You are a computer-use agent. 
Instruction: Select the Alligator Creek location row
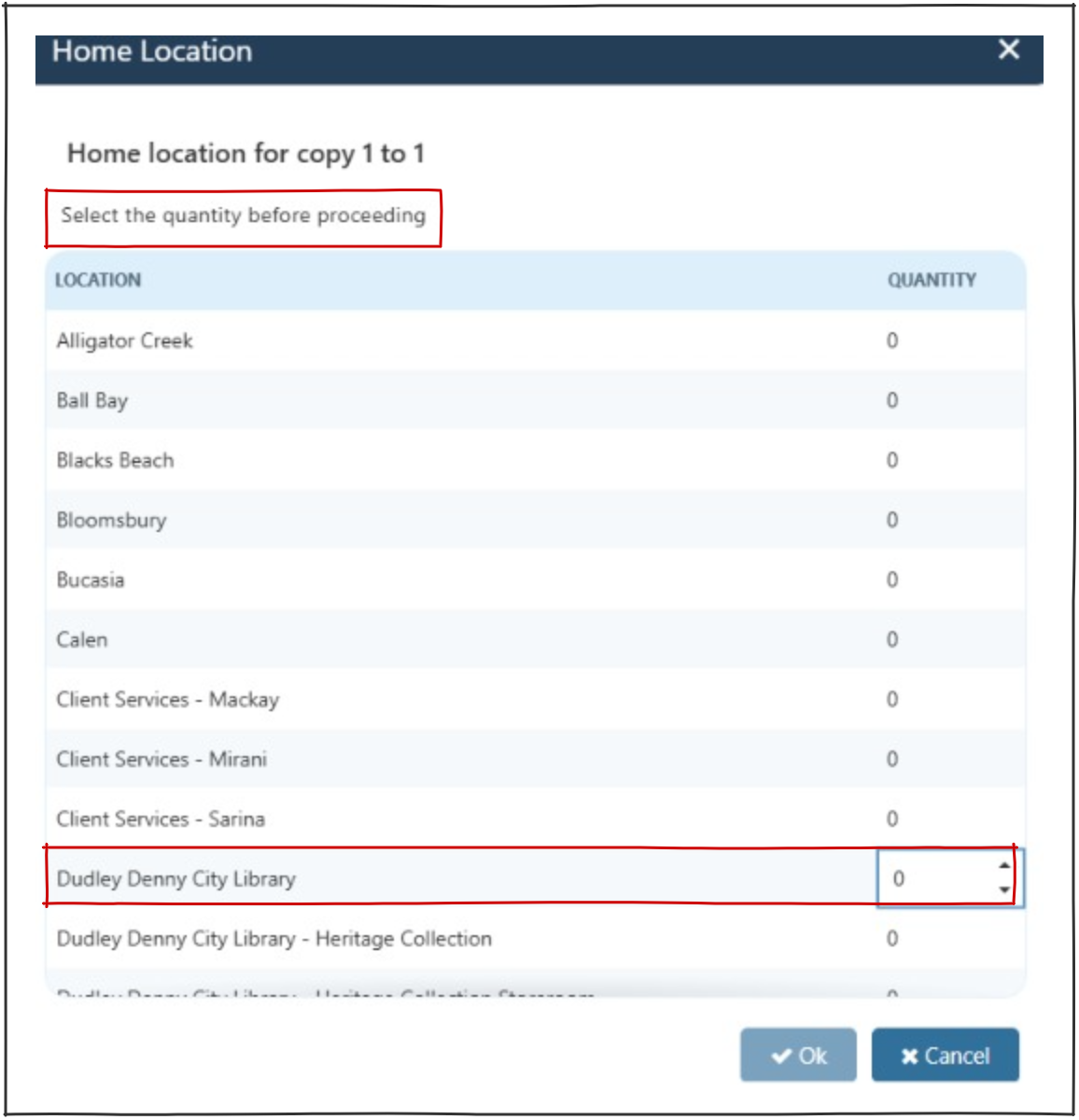(125, 341)
